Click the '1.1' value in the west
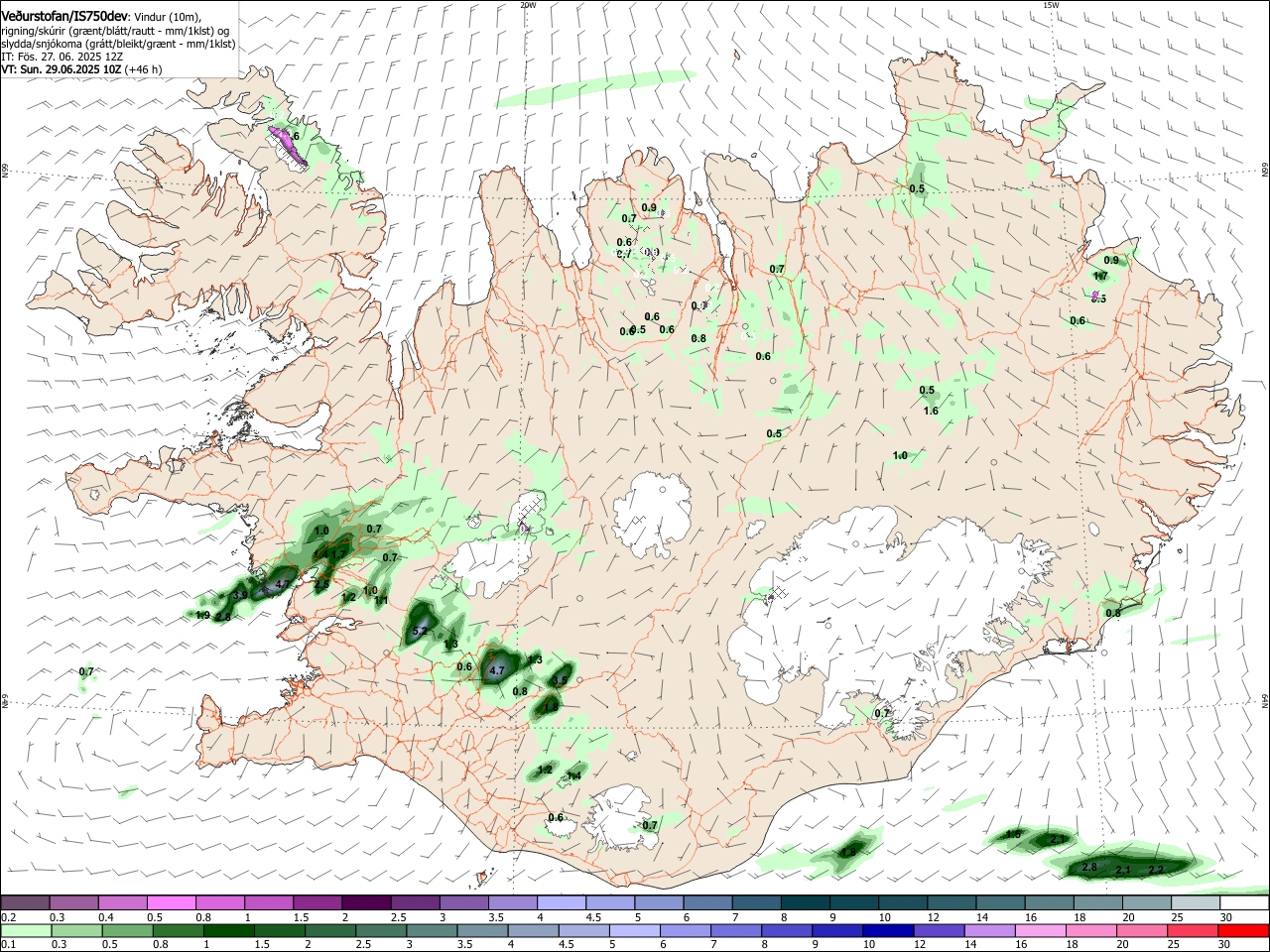 (x=381, y=601)
